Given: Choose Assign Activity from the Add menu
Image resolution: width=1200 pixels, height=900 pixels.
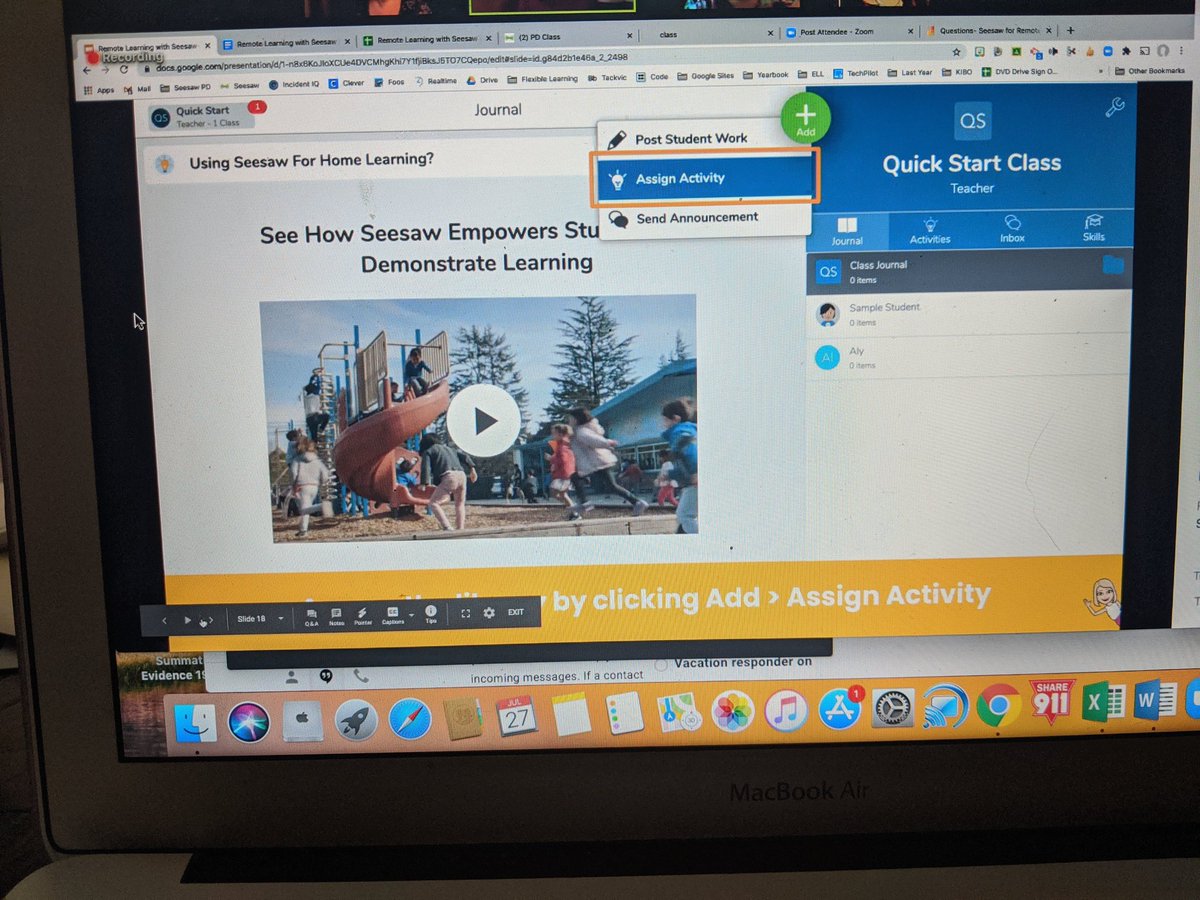Looking at the screenshot, I should pyautogui.click(x=681, y=178).
